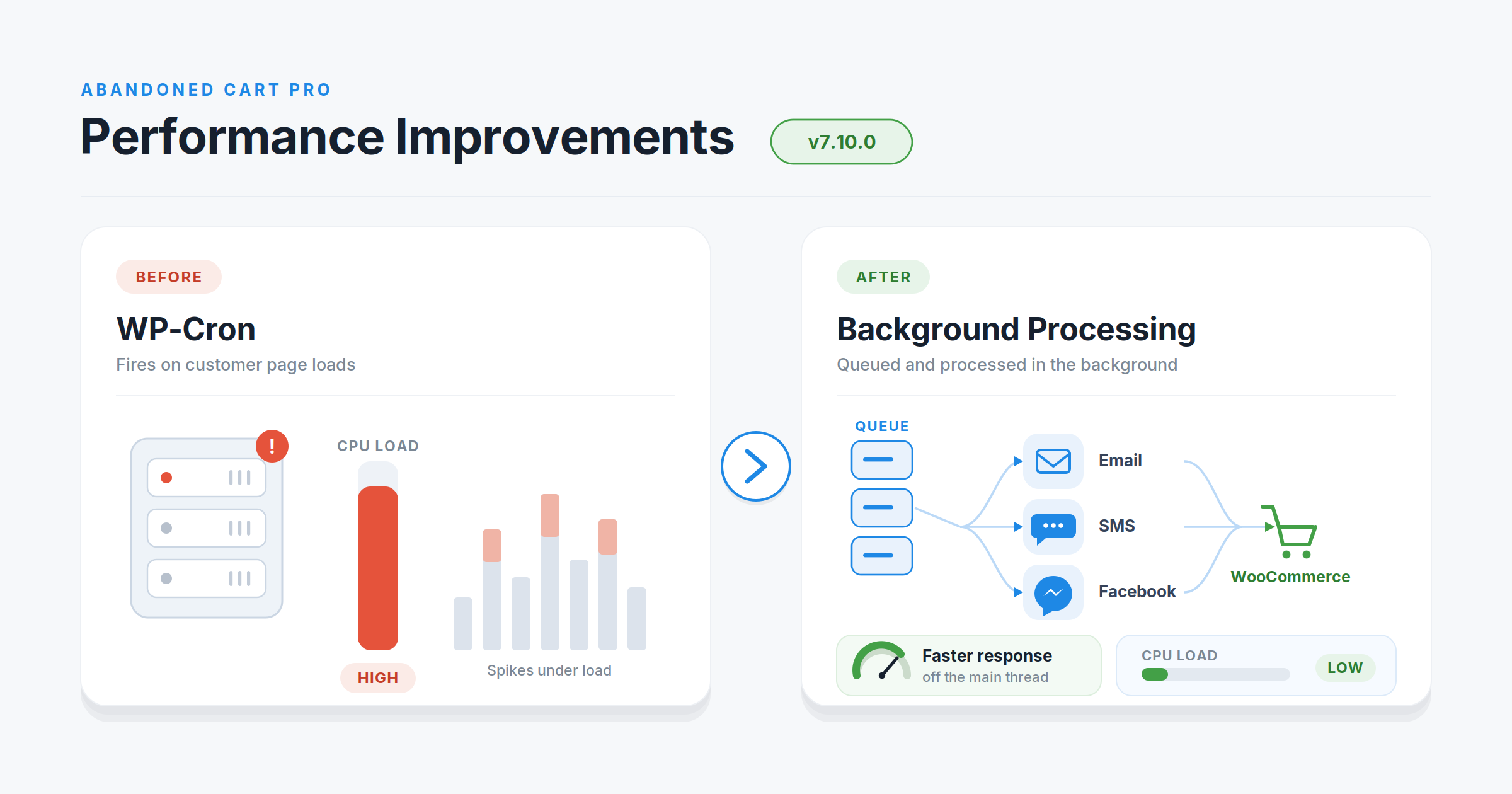Select the Email envelope icon
The image size is (1512, 794).
[1053, 461]
